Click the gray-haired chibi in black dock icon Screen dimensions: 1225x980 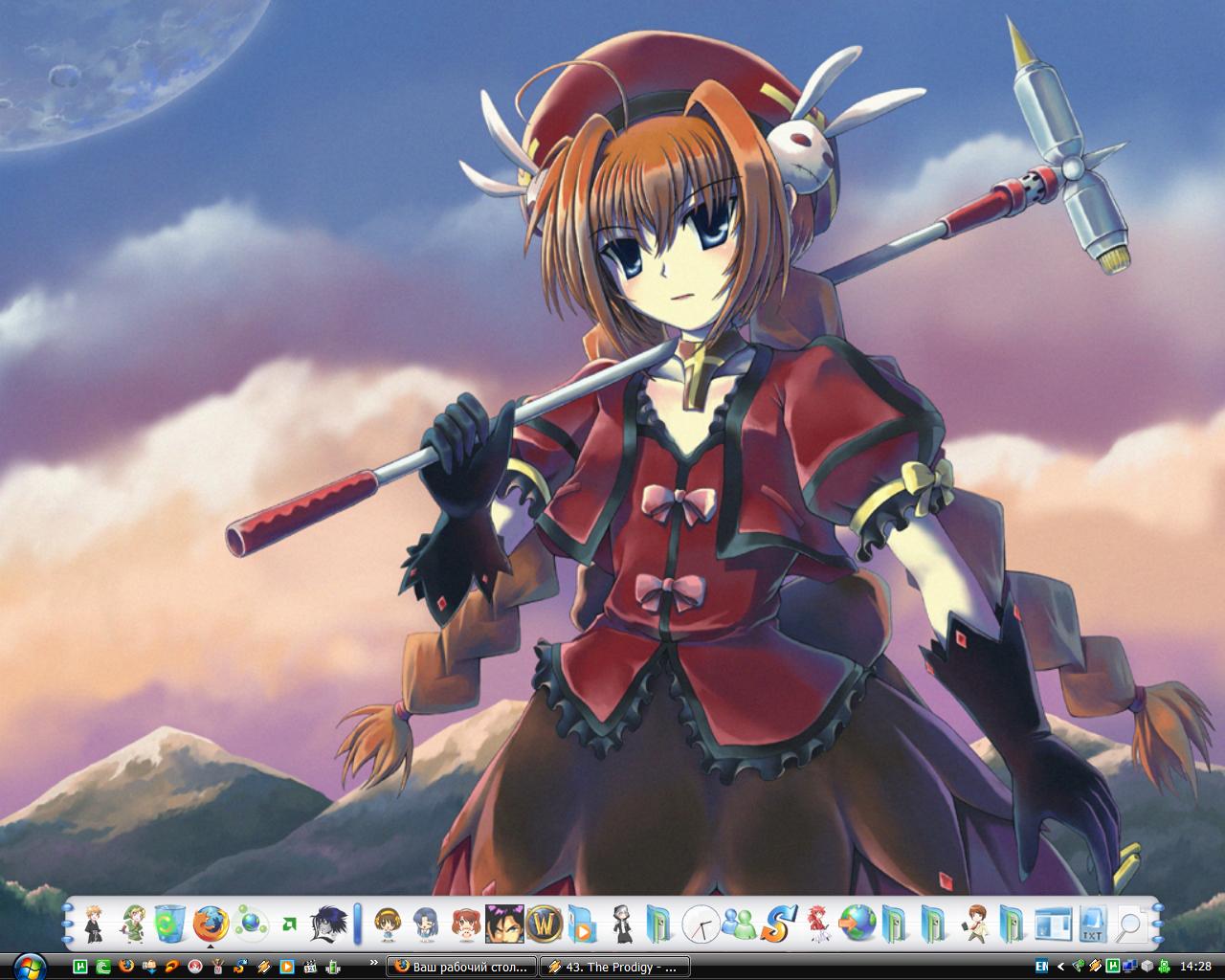click(622, 924)
